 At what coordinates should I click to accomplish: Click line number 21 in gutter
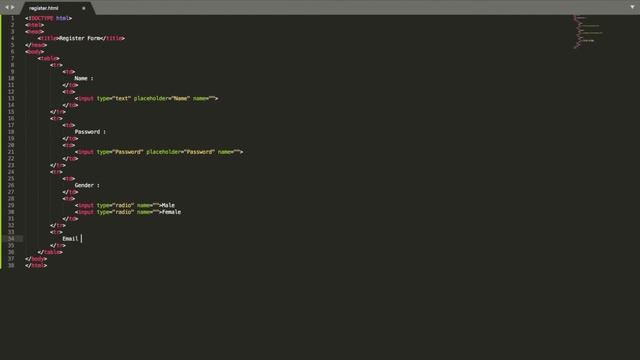click(x=11, y=152)
